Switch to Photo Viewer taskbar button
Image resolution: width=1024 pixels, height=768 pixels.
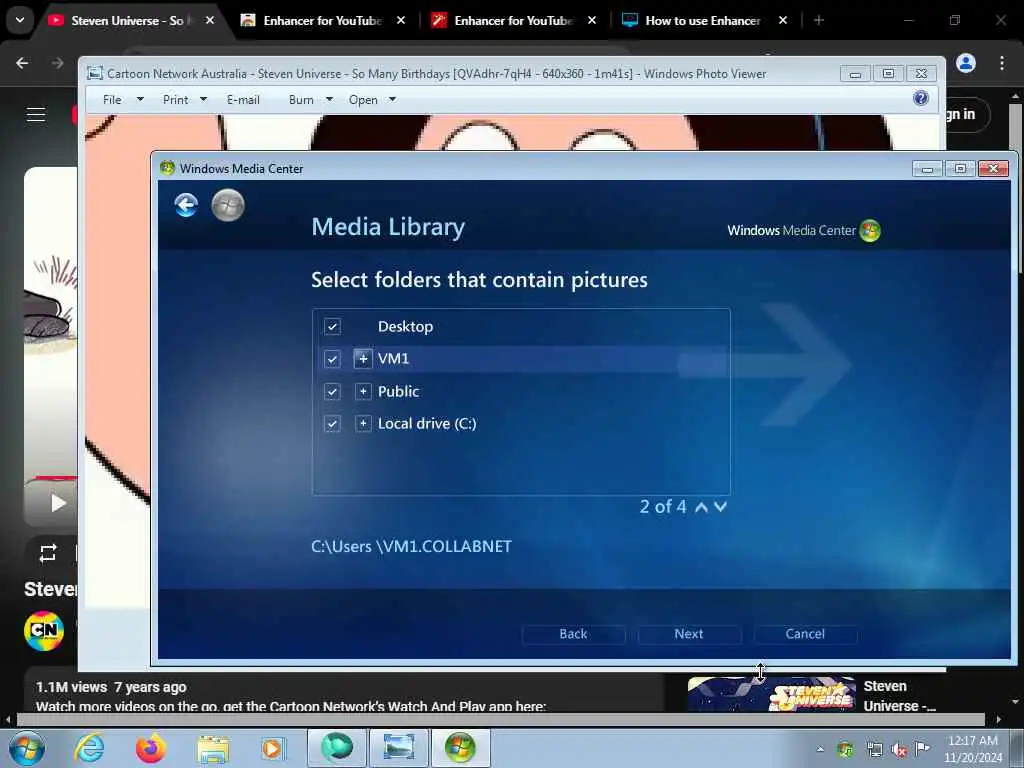(x=398, y=748)
